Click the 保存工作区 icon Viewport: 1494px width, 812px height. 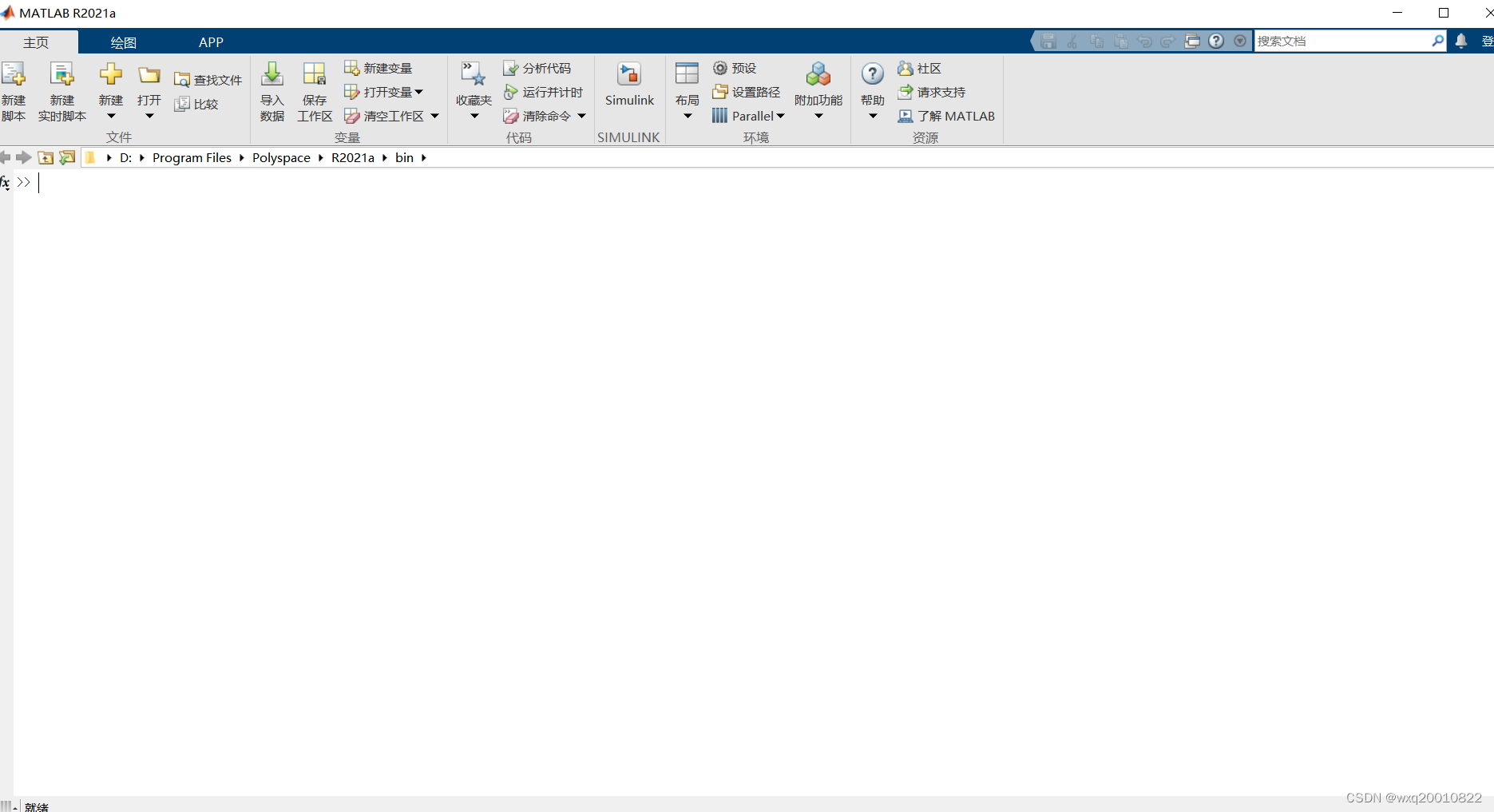click(315, 75)
